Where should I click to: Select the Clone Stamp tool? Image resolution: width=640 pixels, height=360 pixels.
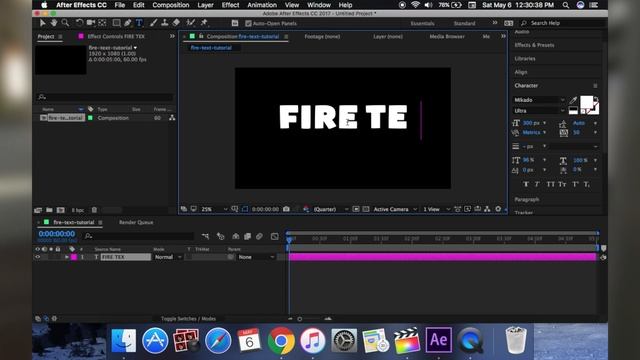tap(164, 23)
